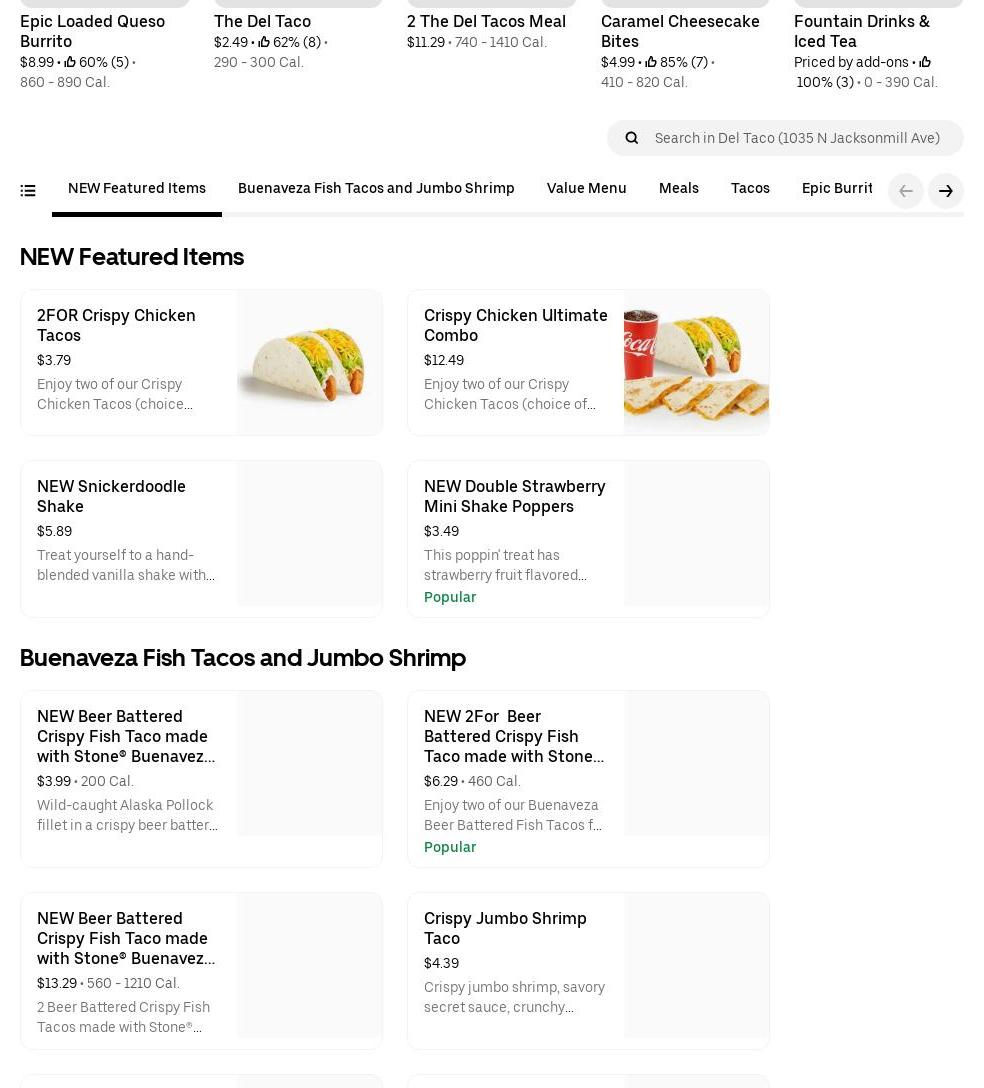
Task: Open Crispy Jumbo Shrimp Taco item
Action: [x=505, y=928]
